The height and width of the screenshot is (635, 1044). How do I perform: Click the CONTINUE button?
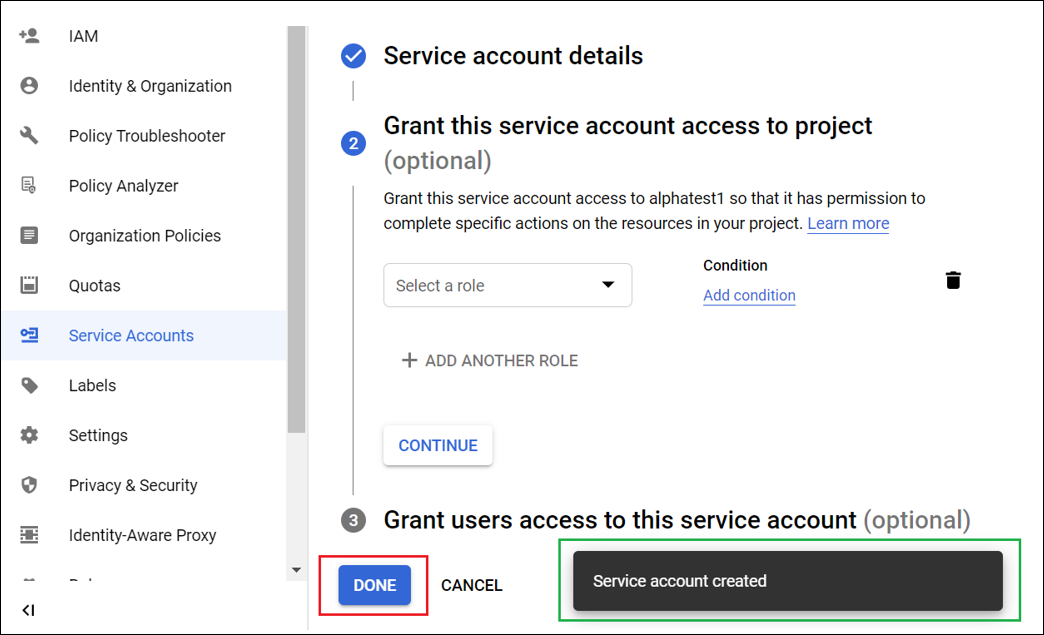[x=438, y=446]
